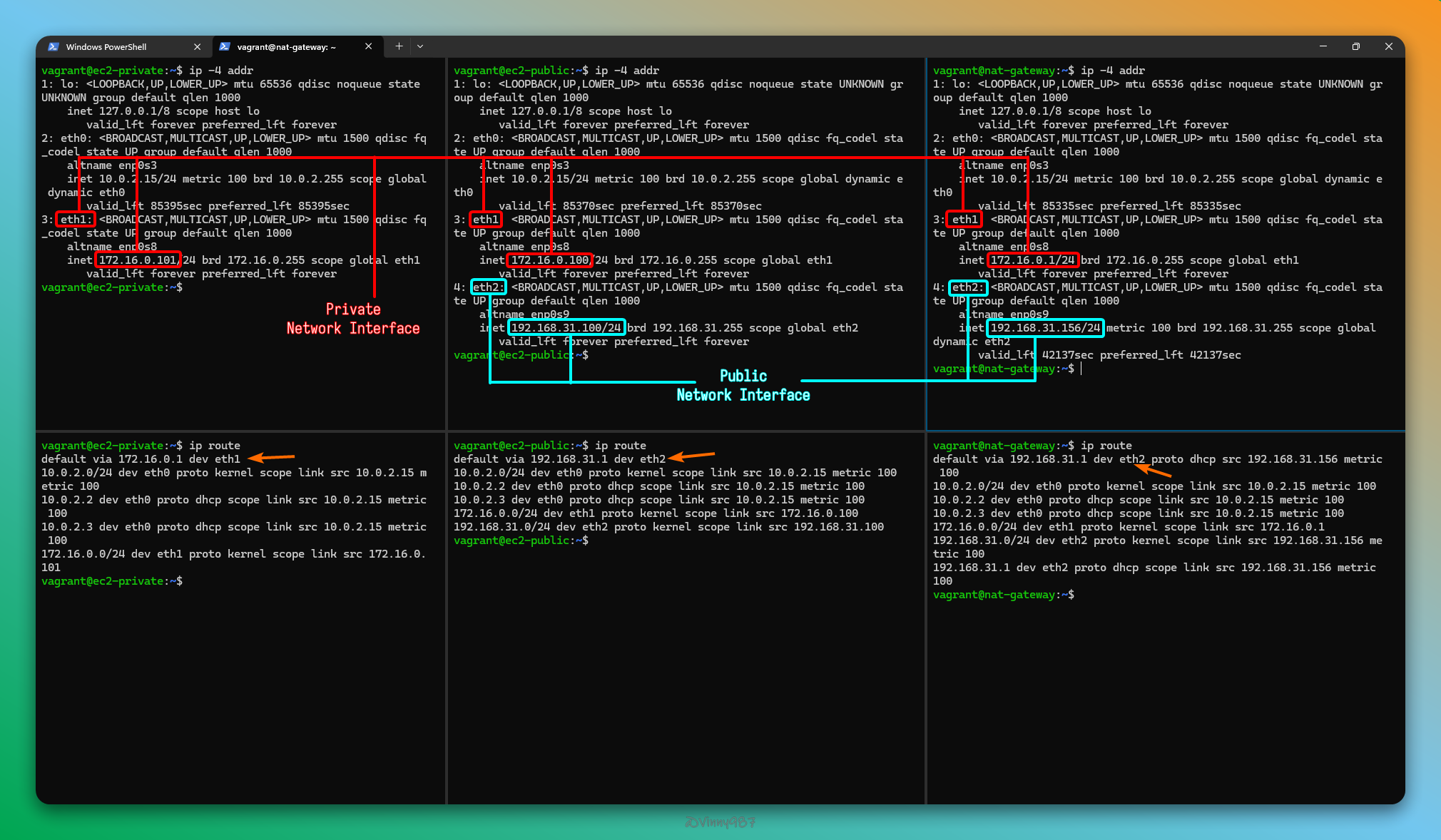Close the terminal window
The height and width of the screenshot is (840, 1441).
1388,46
